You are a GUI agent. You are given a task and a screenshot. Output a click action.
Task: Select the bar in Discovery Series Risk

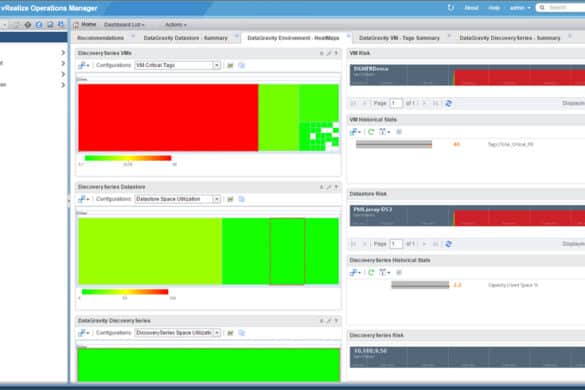click(467, 357)
